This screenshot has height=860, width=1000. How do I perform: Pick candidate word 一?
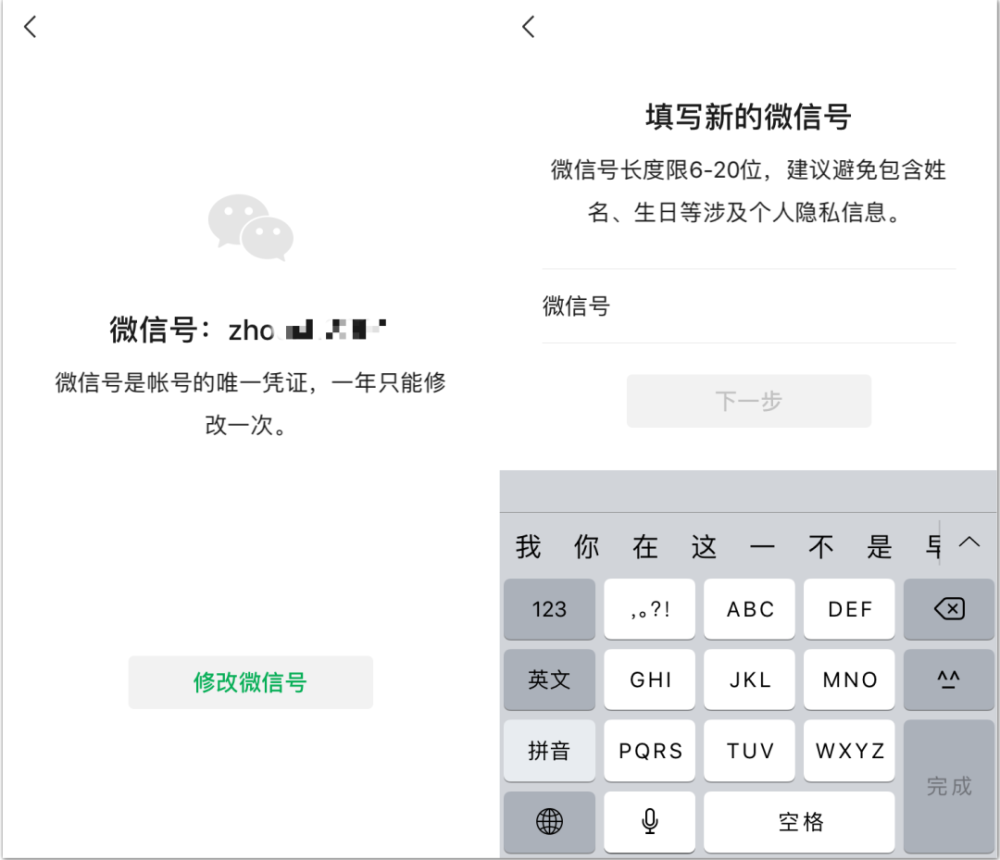click(x=762, y=547)
